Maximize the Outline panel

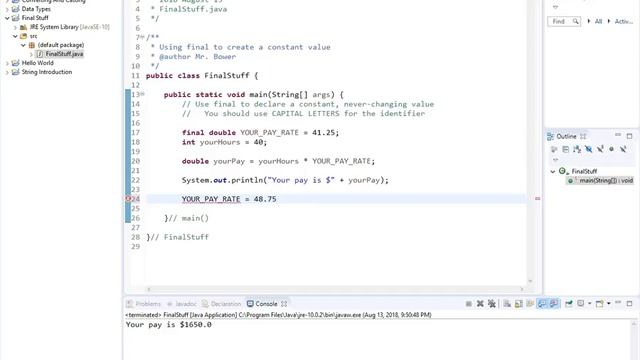[x=629, y=136]
